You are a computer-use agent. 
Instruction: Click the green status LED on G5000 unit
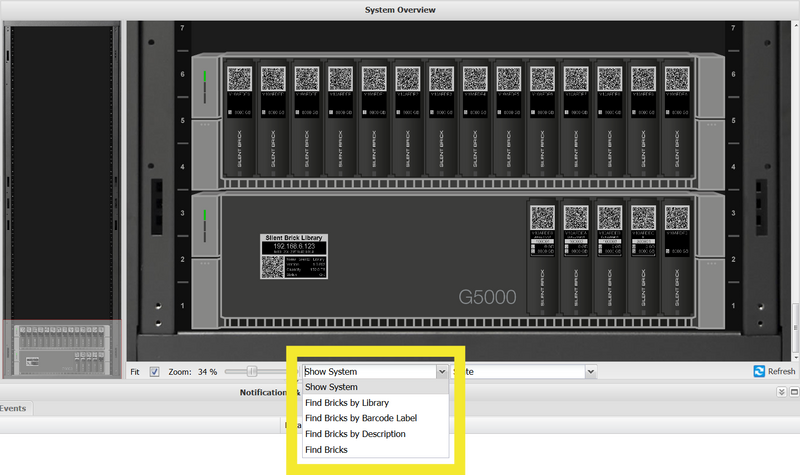[206, 214]
